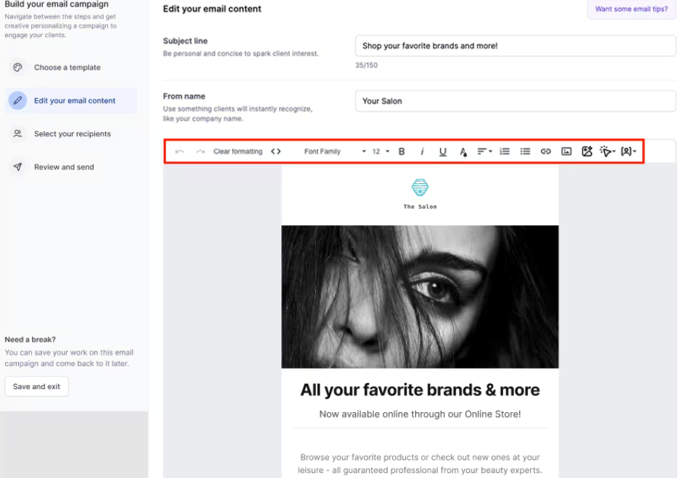Click the salon logo in the email preview
688x478 pixels.
tap(420, 187)
